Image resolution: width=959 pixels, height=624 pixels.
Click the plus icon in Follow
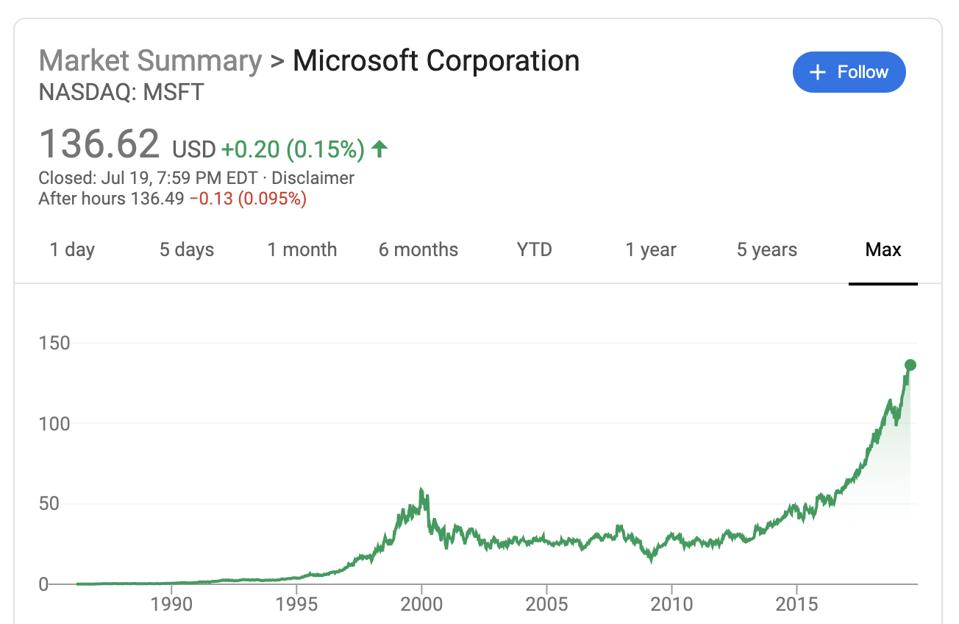tap(818, 72)
